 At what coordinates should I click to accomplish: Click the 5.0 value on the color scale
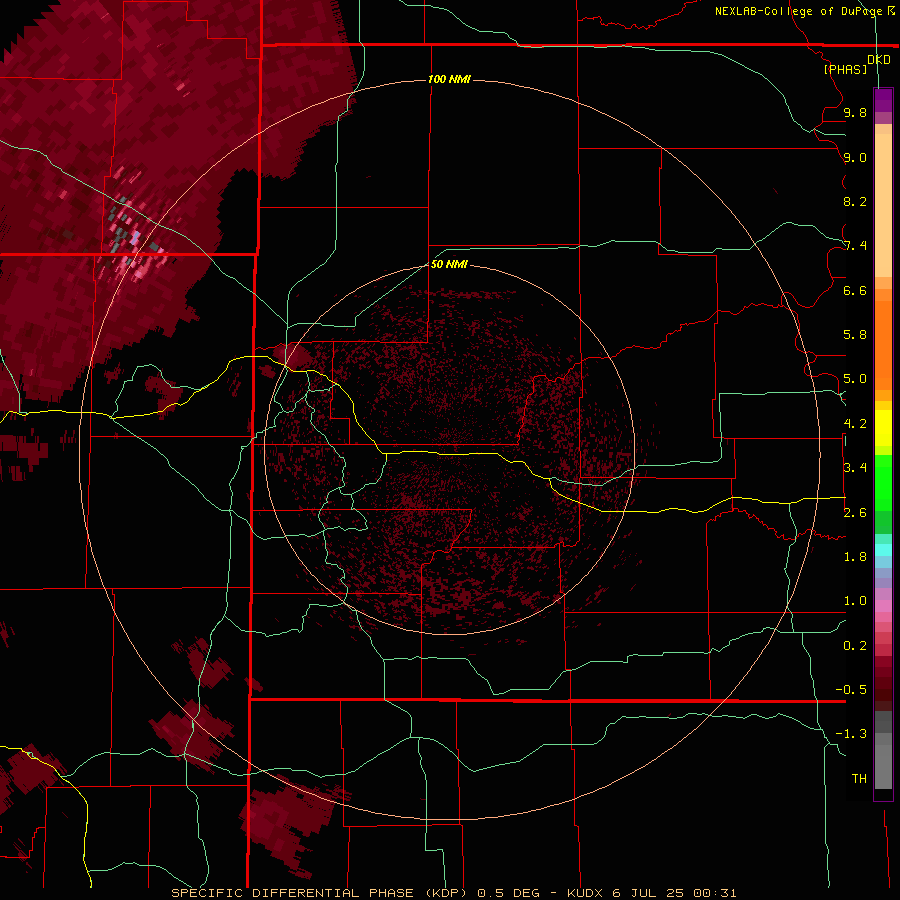click(x=855, y=379)
